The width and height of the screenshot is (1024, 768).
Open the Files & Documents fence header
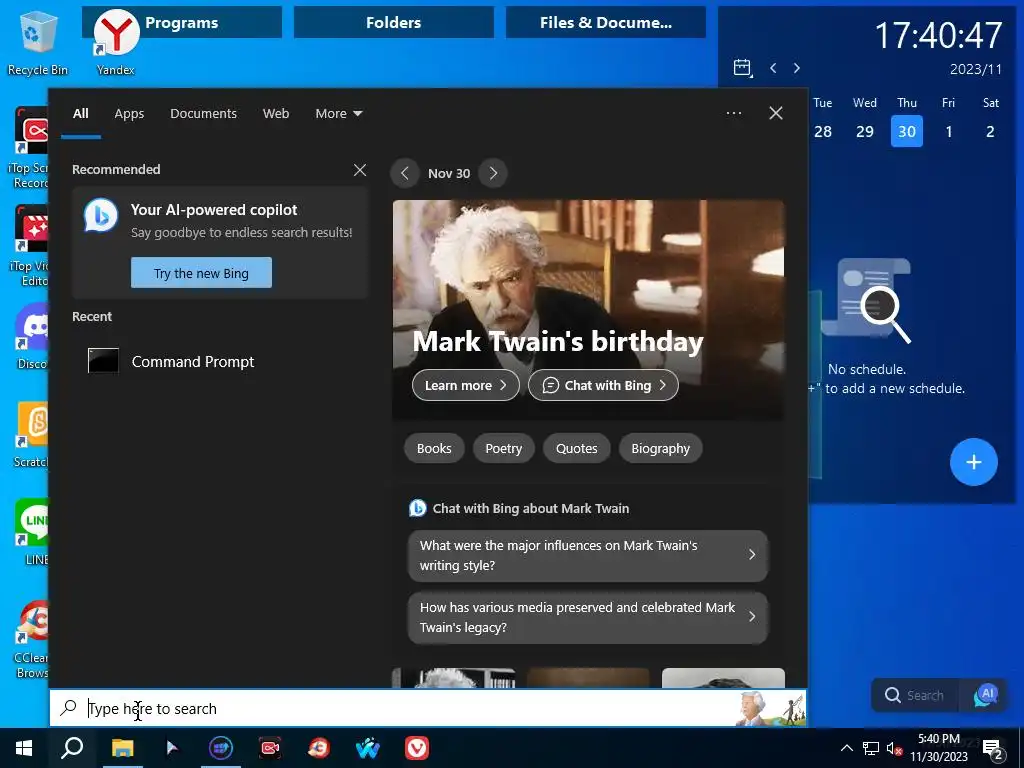tap(606, 22)
